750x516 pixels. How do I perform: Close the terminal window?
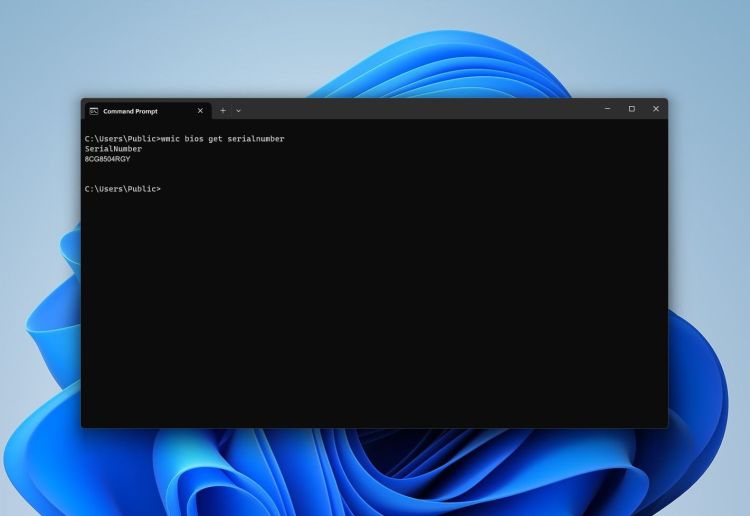click(x=656, y=109)
